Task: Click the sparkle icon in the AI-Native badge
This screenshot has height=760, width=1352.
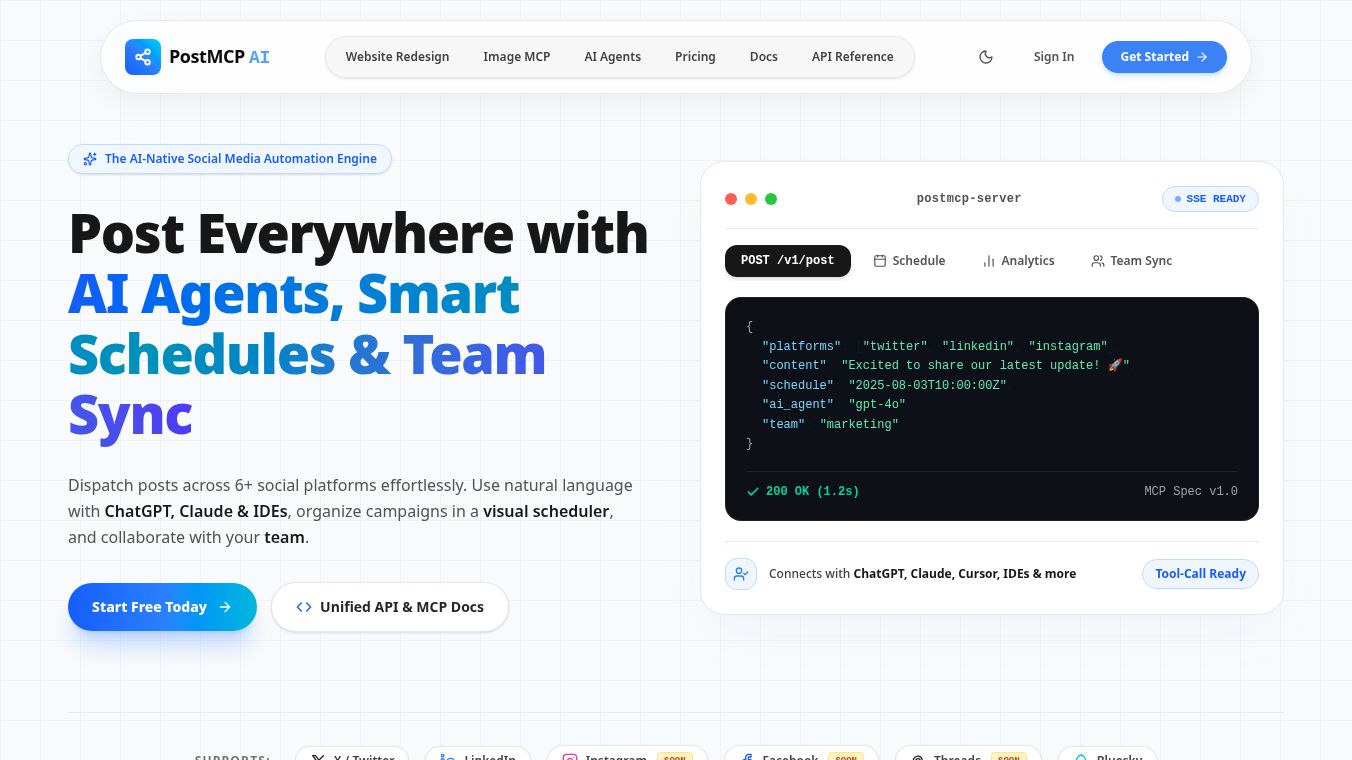Action: (90, 159)
